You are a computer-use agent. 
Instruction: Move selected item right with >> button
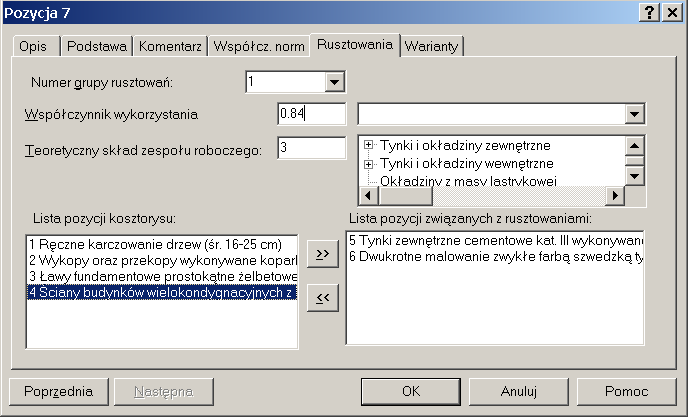(x=321, y=255)
